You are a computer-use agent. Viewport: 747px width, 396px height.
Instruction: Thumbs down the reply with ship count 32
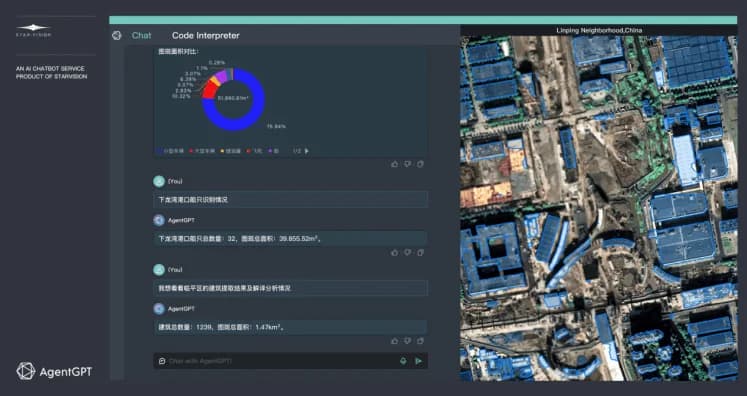coord(407,253)
